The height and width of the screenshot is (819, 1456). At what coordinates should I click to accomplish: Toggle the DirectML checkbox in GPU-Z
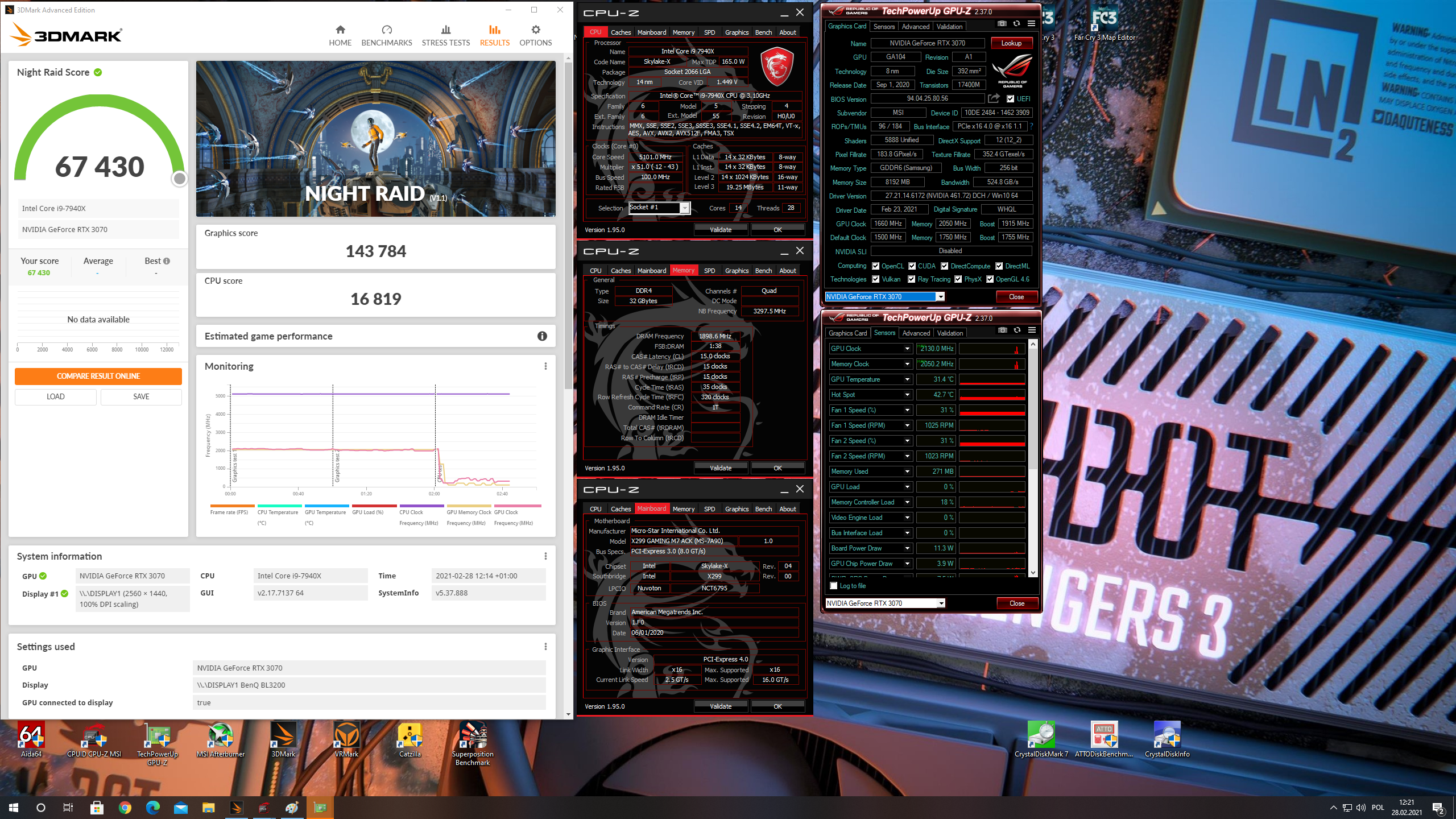999,266
